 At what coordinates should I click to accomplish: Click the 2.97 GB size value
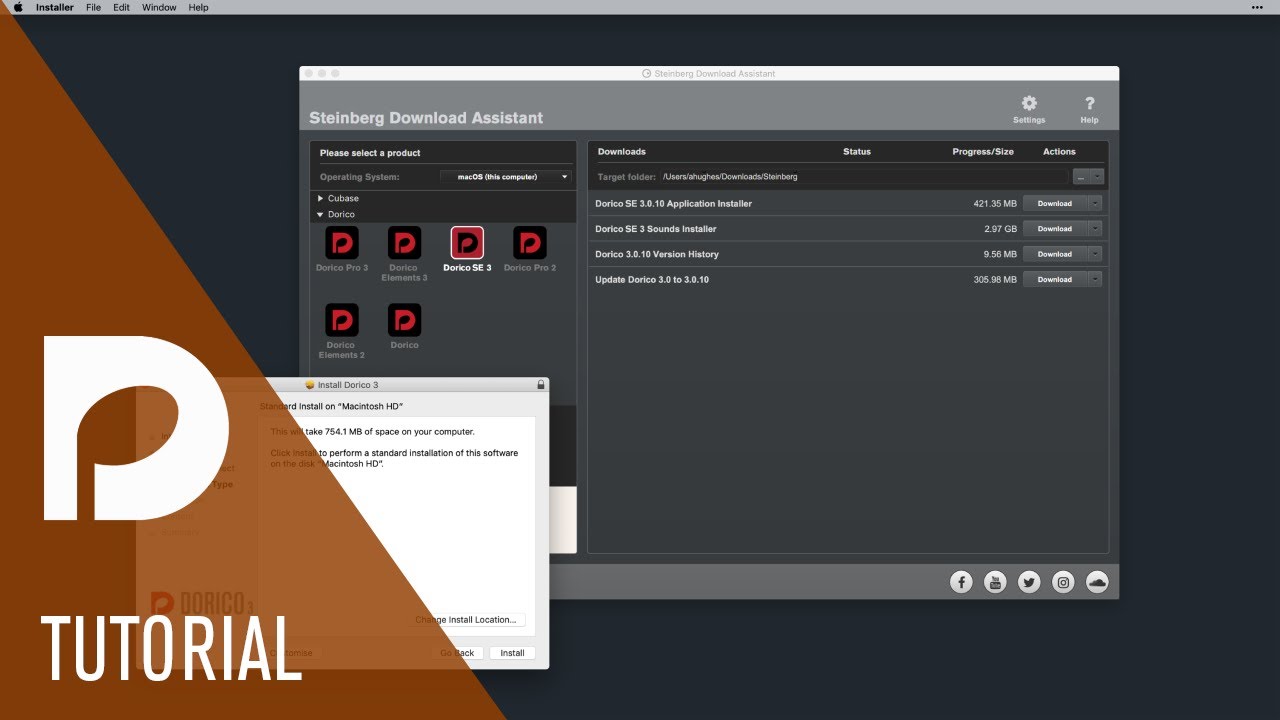point(1000,229)
